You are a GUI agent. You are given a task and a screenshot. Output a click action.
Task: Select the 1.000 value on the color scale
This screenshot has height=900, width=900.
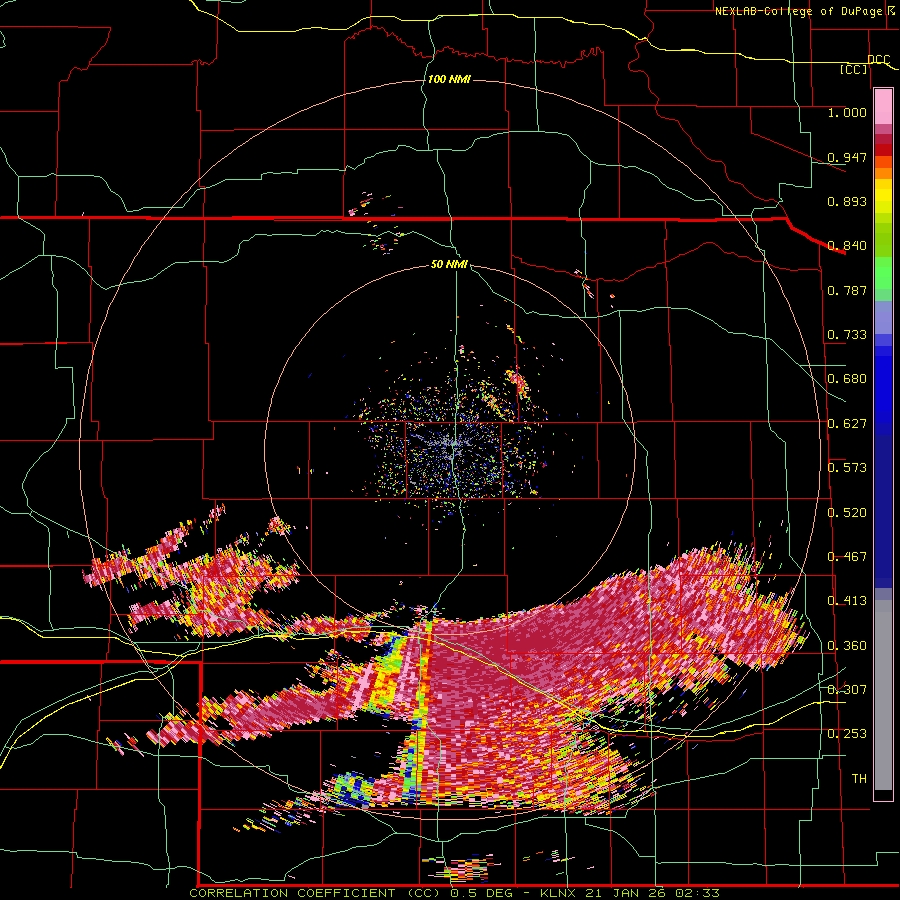pyautogui.click(x=847, y=113)
